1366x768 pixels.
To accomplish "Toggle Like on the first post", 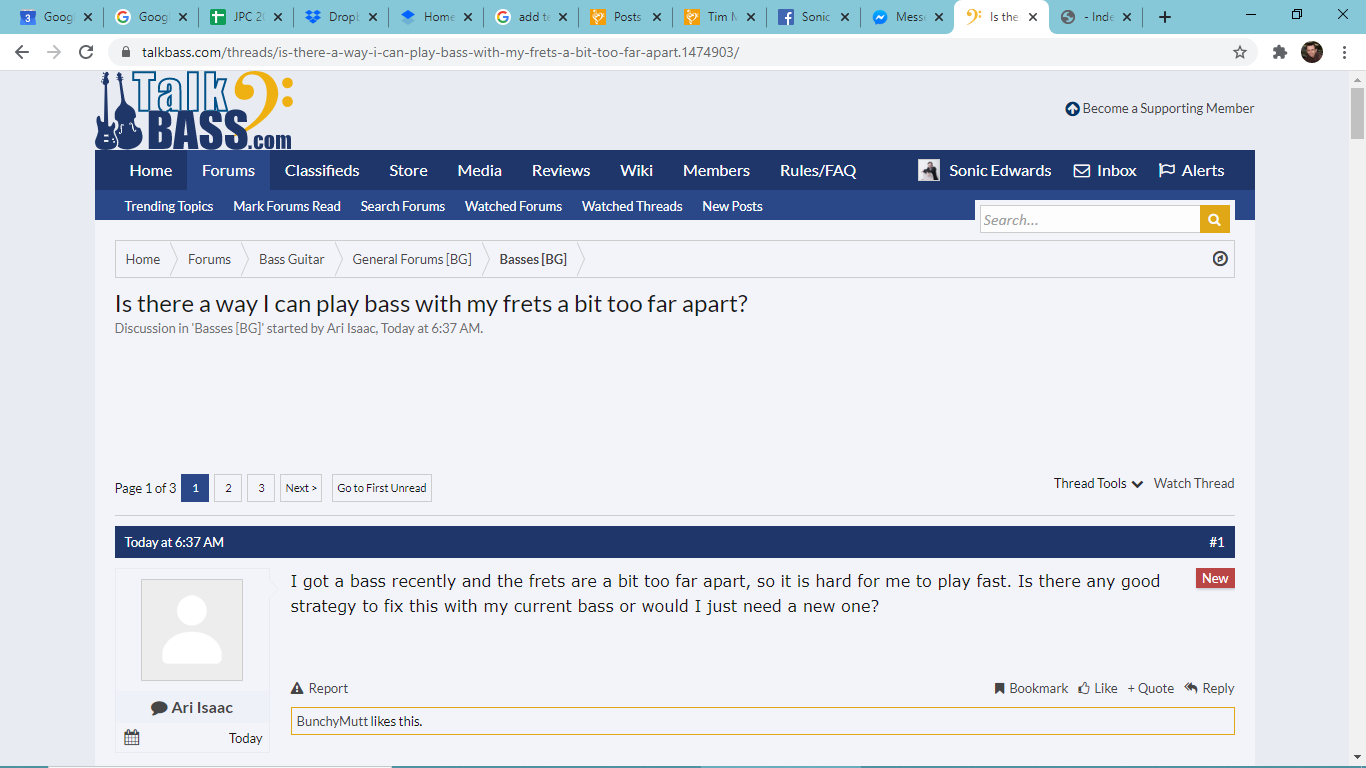I will pyautogui.click(x=1098, y=688).
